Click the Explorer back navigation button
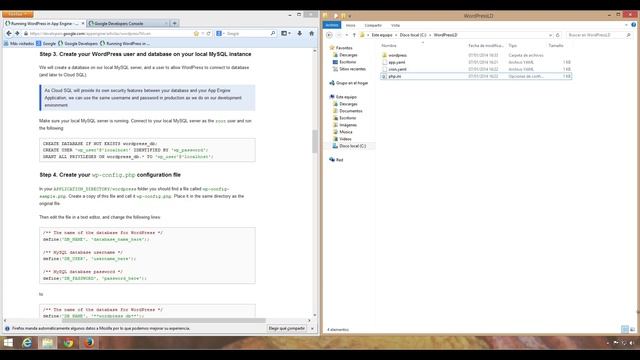Screen dimensions: 640x360 point(329,35)
